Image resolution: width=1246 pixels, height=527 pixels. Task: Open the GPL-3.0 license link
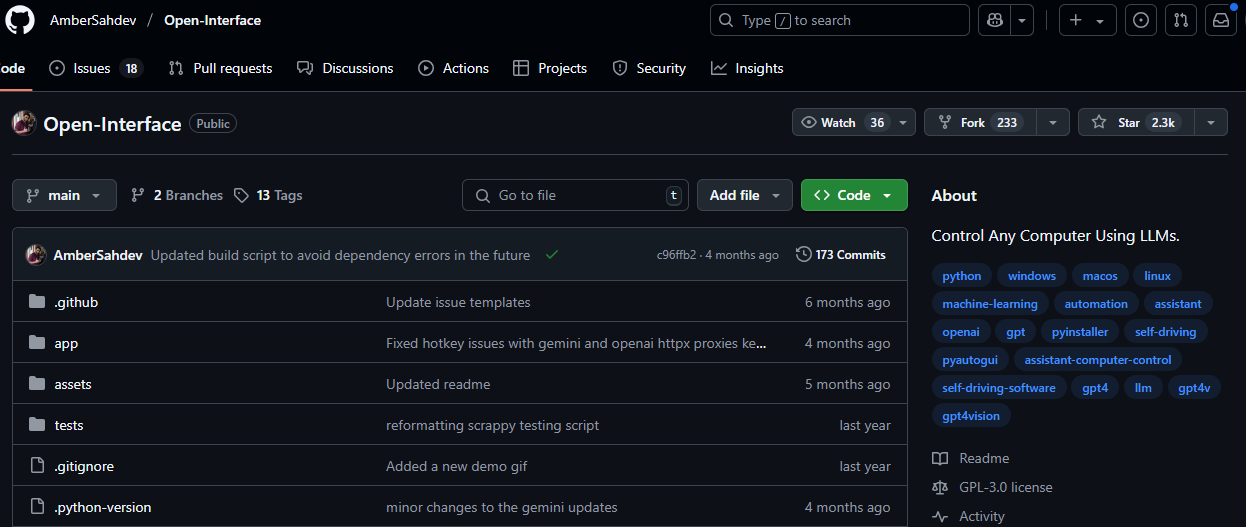992,487
